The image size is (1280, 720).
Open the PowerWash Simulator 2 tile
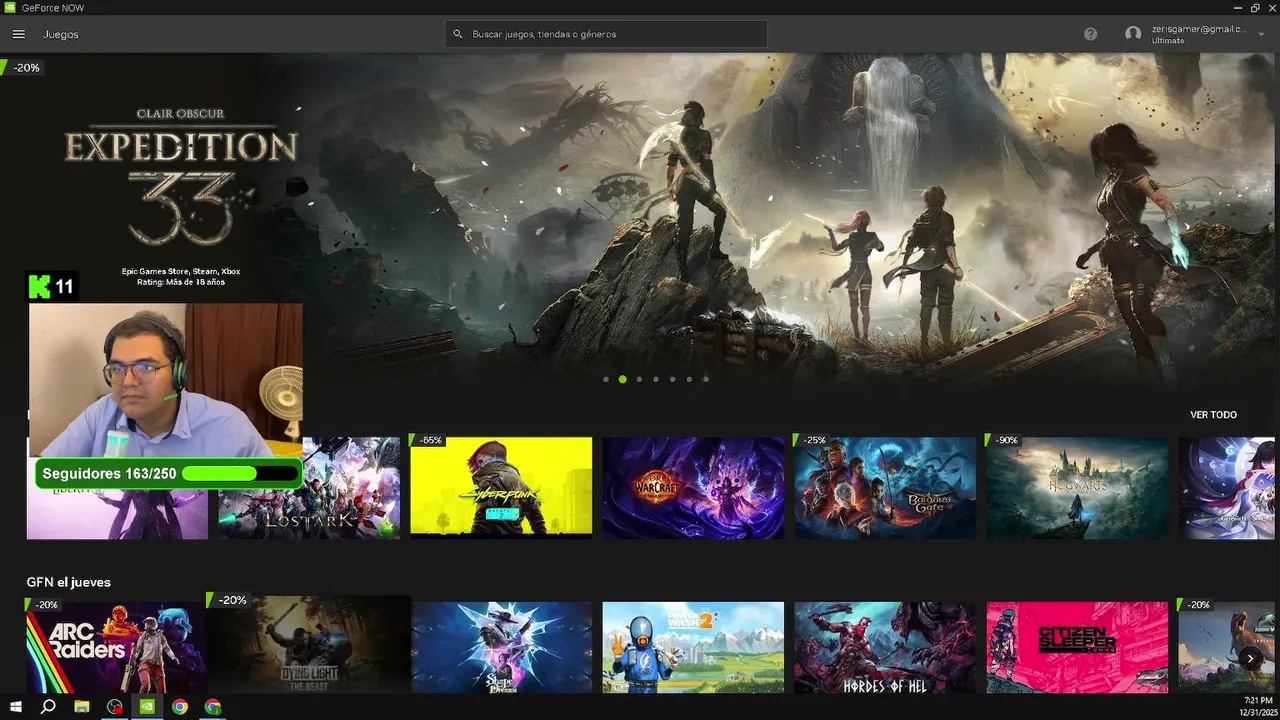click(693, 647)
